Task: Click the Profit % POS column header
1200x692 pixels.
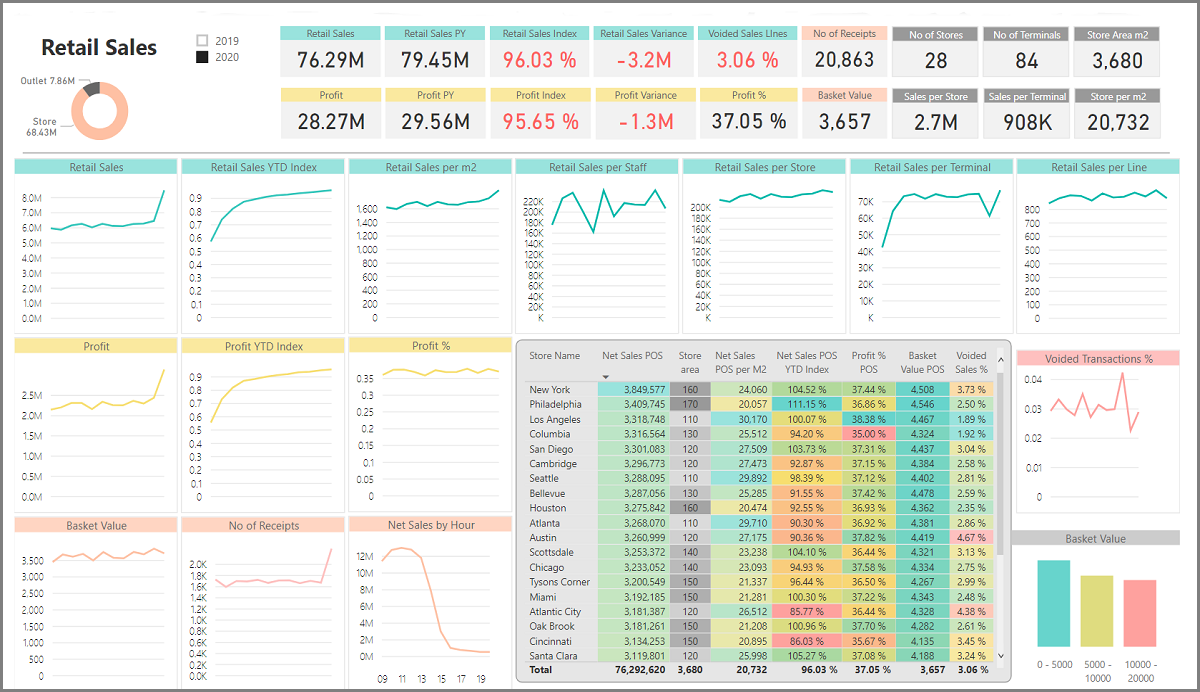Action: point(868,362)
